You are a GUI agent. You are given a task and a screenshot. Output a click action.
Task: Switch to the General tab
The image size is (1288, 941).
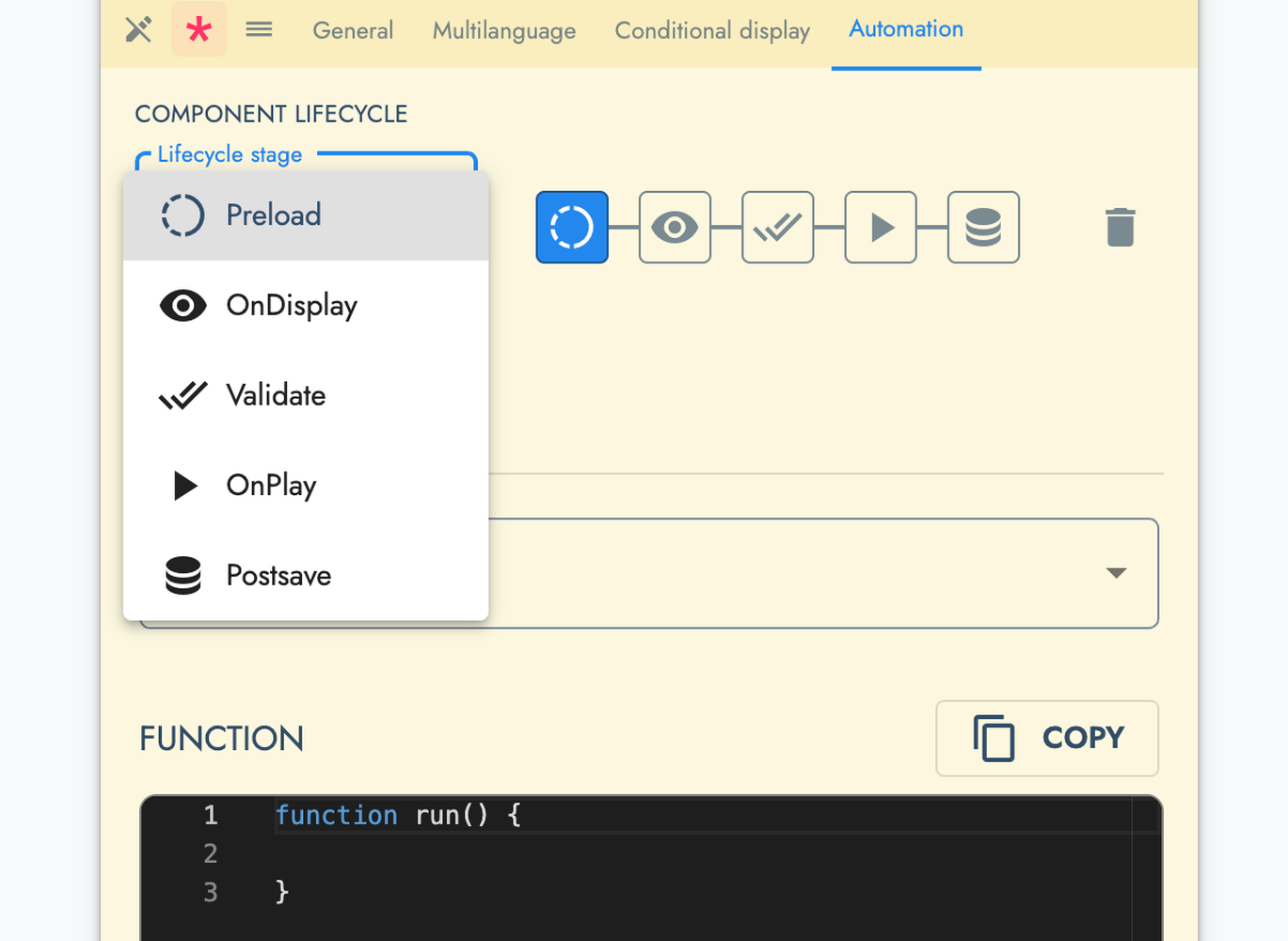[x=353, y=30]
